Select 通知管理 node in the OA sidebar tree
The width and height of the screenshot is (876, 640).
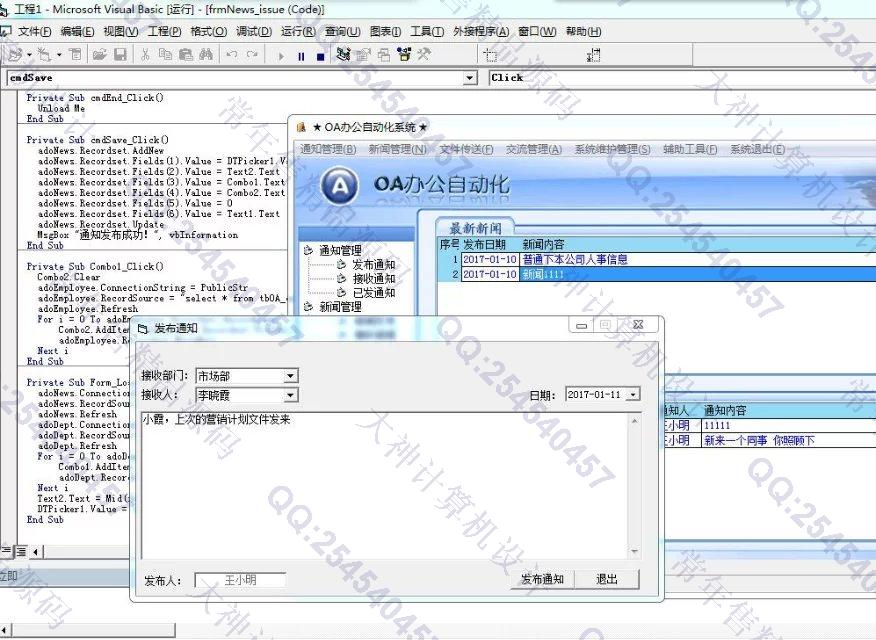(x=340, y=250)
